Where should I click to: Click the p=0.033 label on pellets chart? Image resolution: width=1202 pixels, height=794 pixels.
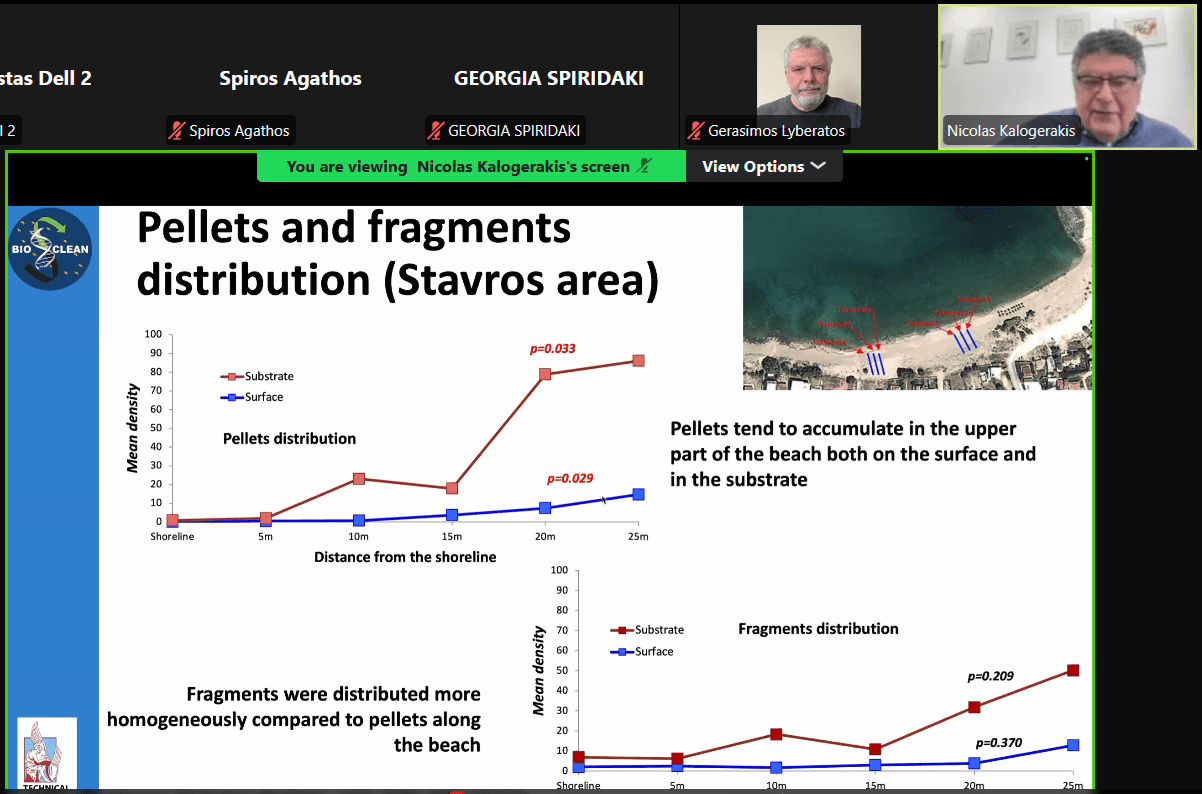coord(552,349)
